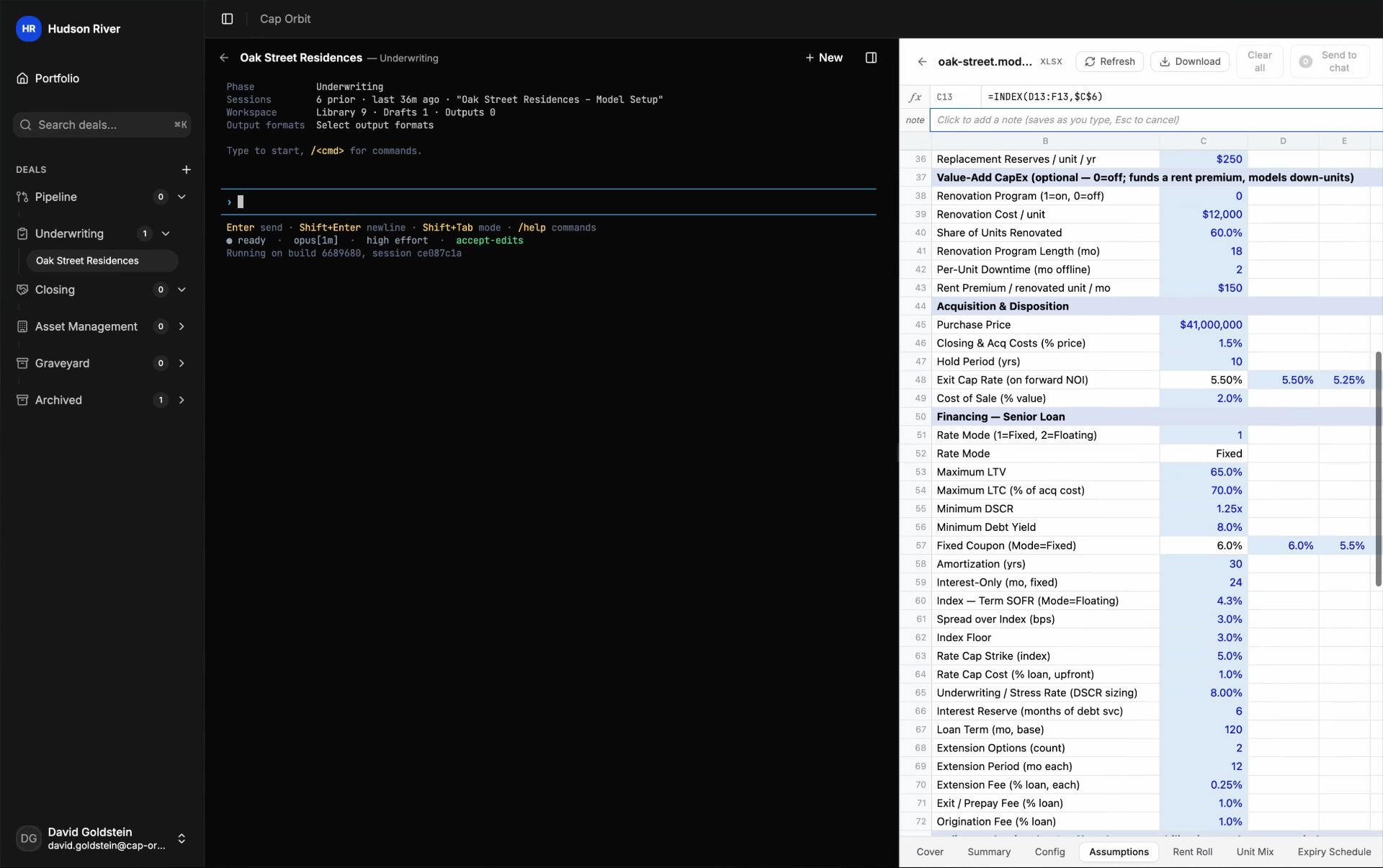
Task: Click the Asset Management building icon
Action: [22, 326]
